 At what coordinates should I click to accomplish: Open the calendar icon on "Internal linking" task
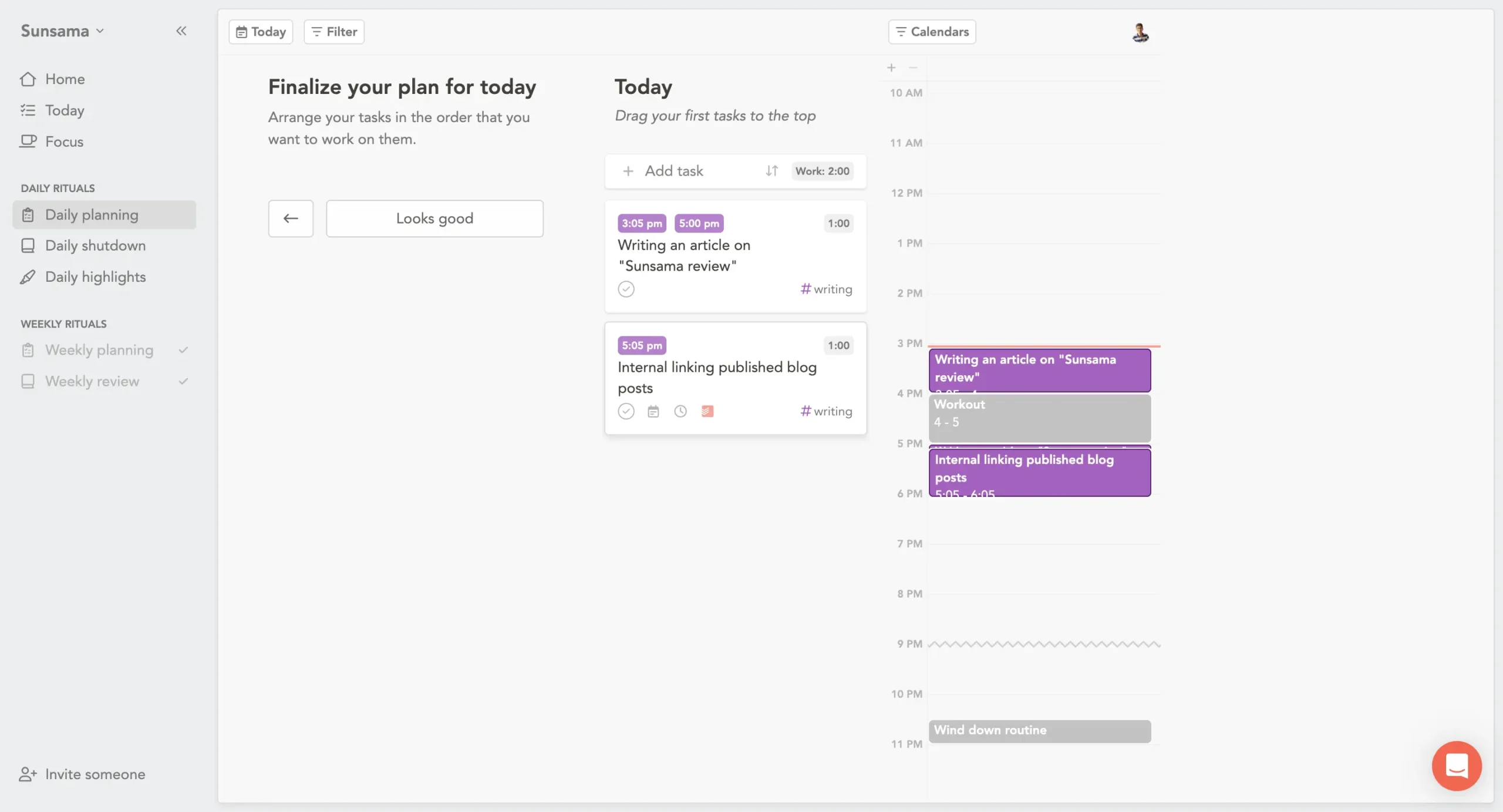[653, 411]
